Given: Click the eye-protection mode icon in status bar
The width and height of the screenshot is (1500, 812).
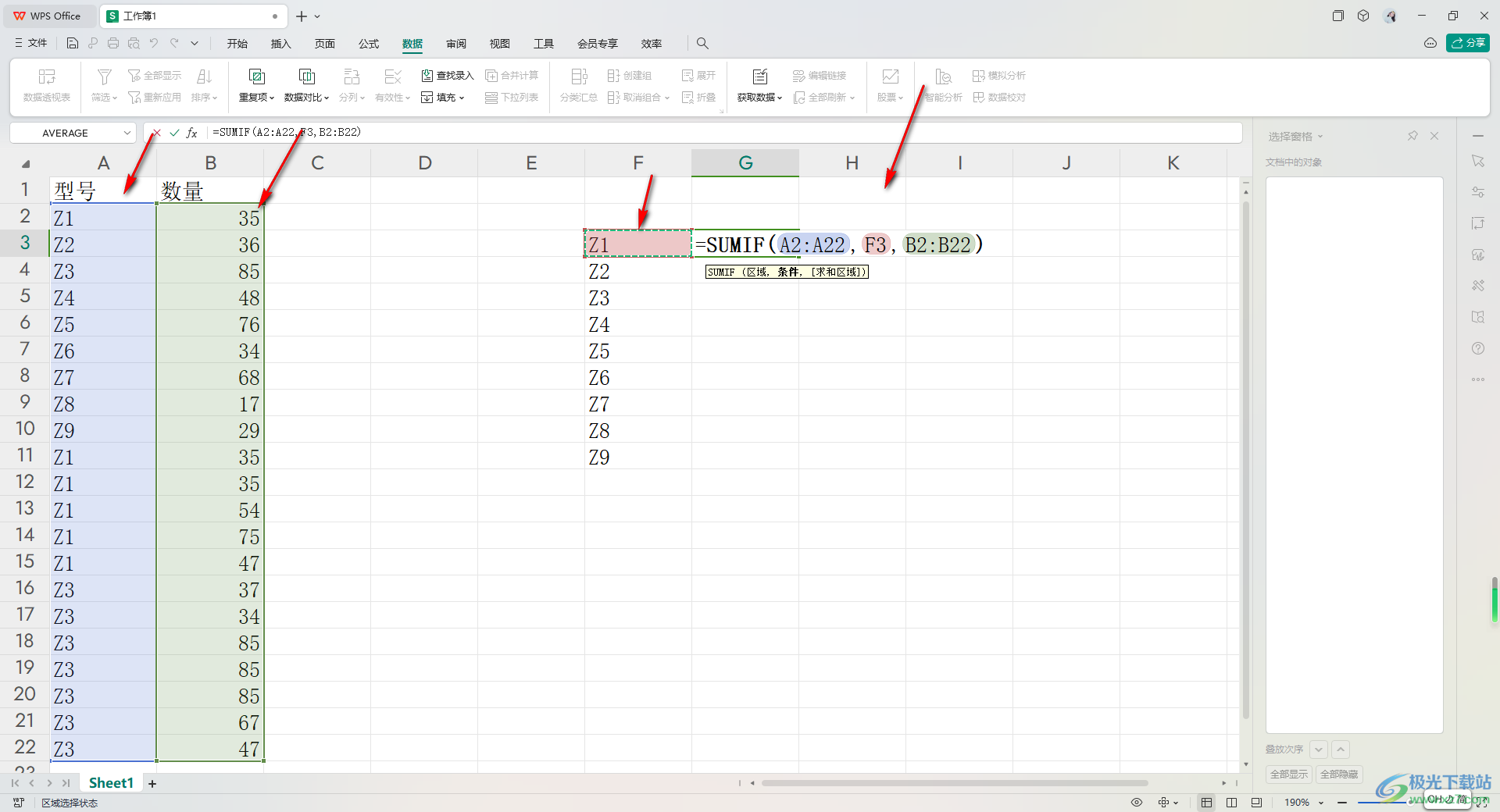Looking at the screenshot, I should [1137, 802].
